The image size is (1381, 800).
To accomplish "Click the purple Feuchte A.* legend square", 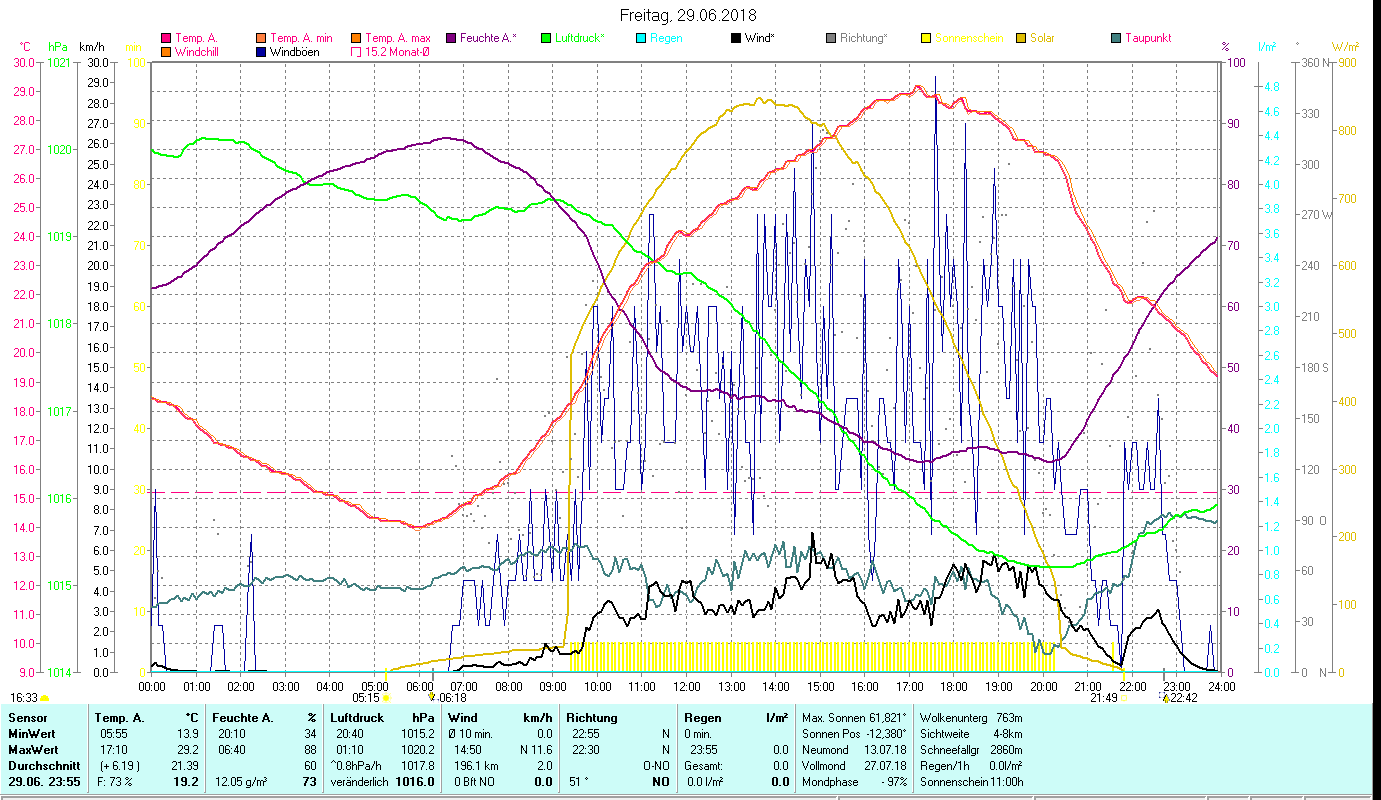I will point(451,38).
